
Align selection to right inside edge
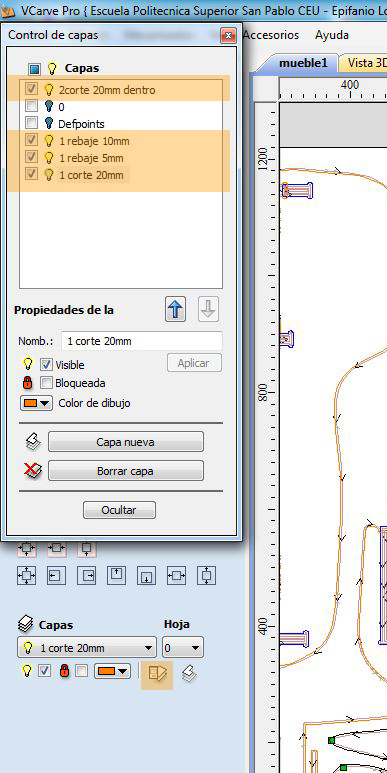click(x=87, y=575)
